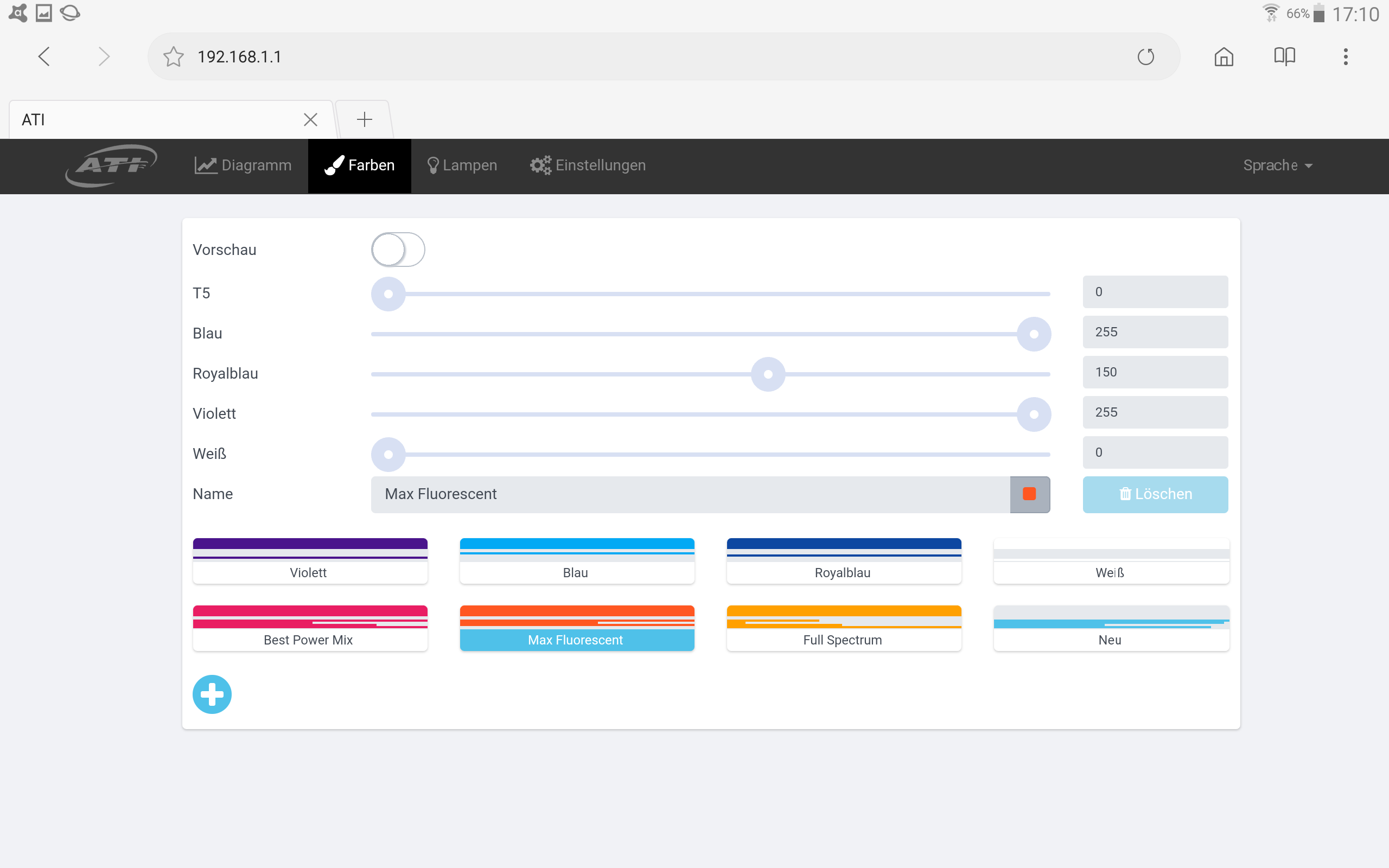Toggle the Vorschau preview switch
The width and height of the screenshot is (1389, 868).
coord(398,250)
